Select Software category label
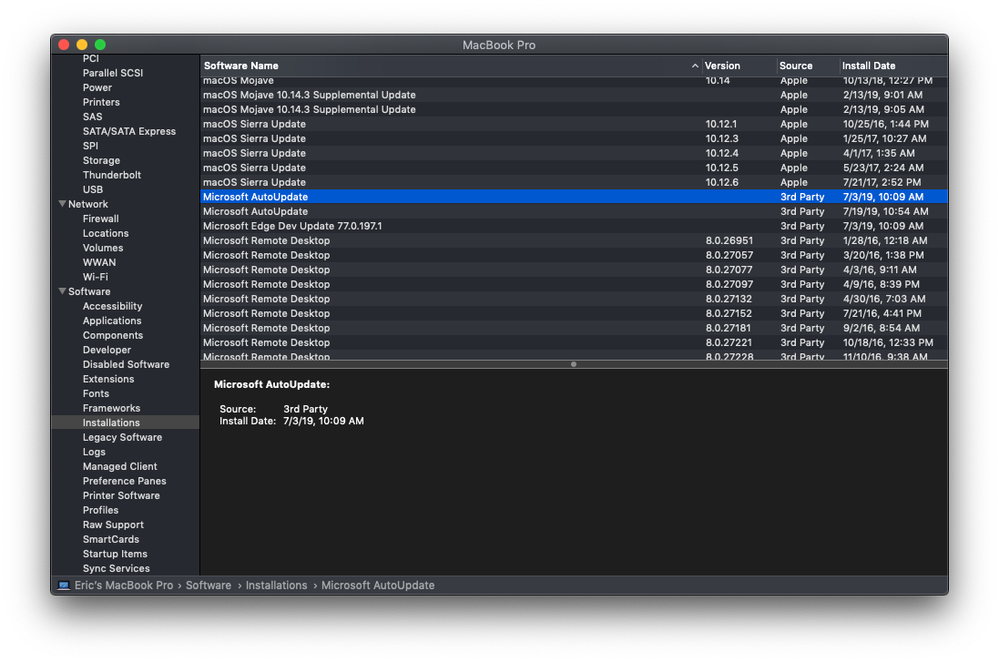The height and width of the screenshot is (662, 999). [89, 291]
